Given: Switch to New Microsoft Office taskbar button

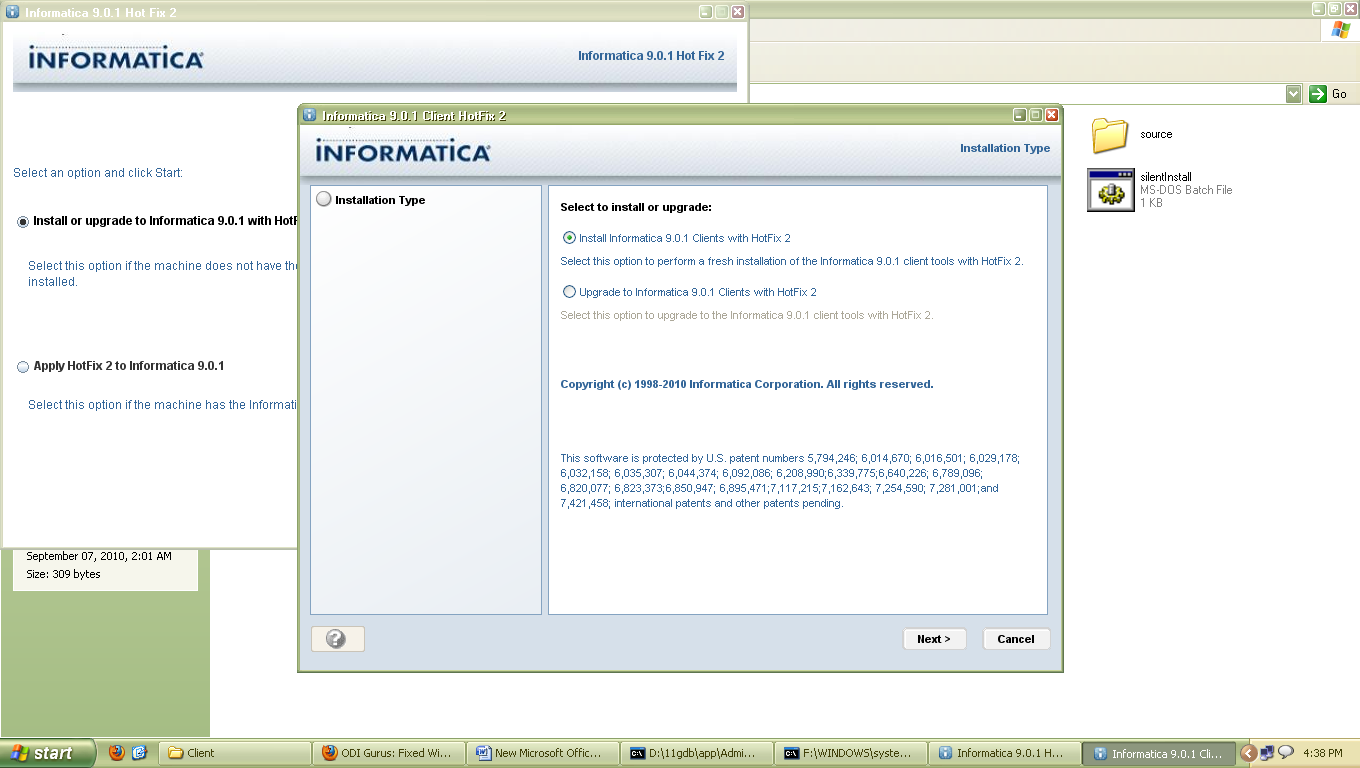Looking at the screenshot, I should (x=543, y=753).
